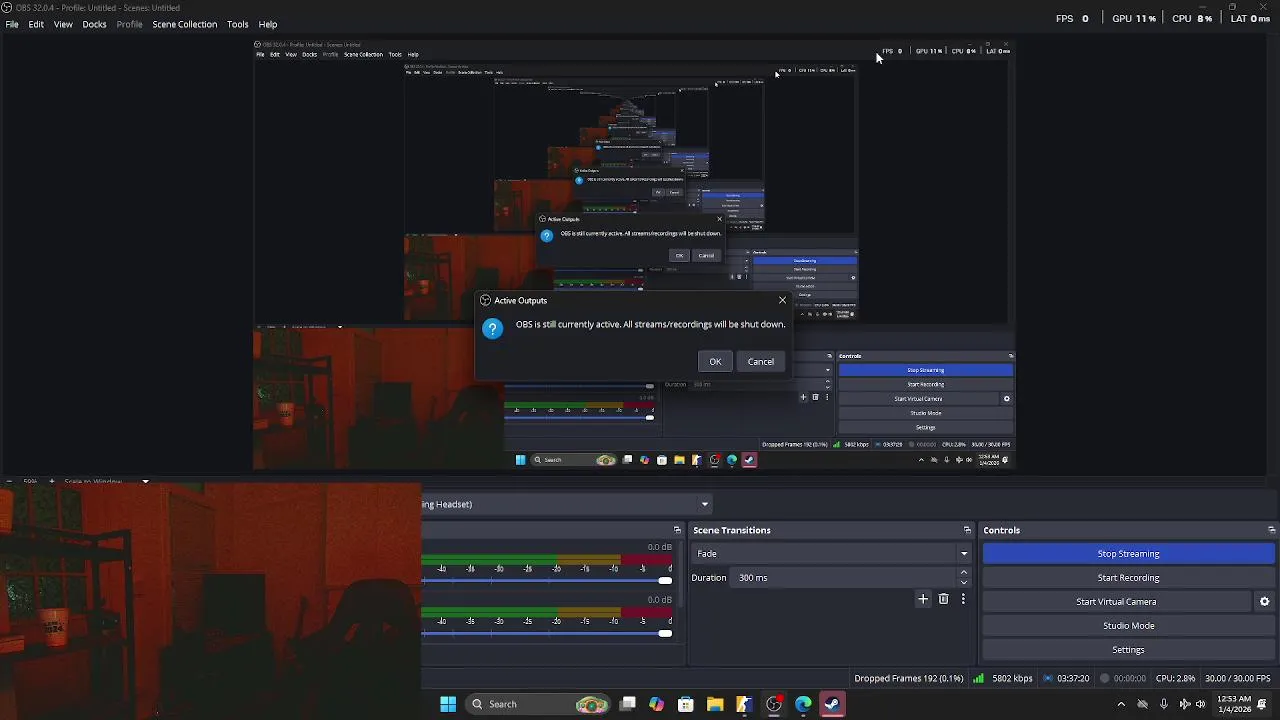Confirm shutdown with the OK button

coord(715,361)
